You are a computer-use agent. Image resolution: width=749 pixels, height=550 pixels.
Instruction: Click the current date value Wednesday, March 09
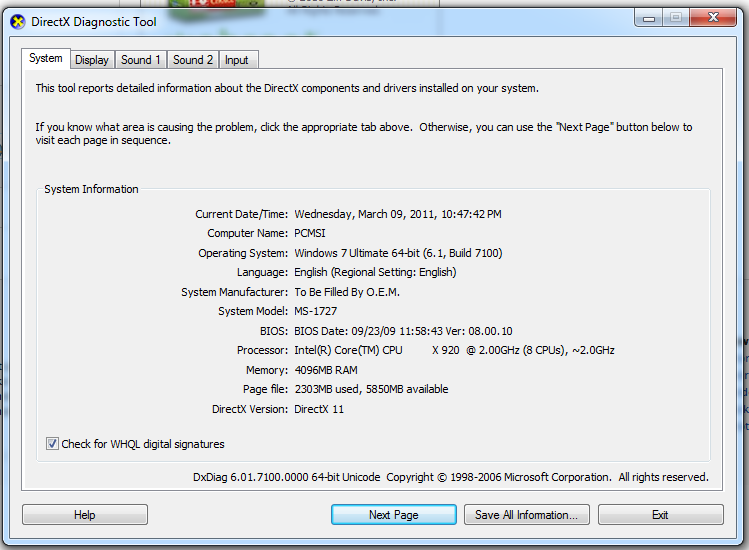click(349, 214)
